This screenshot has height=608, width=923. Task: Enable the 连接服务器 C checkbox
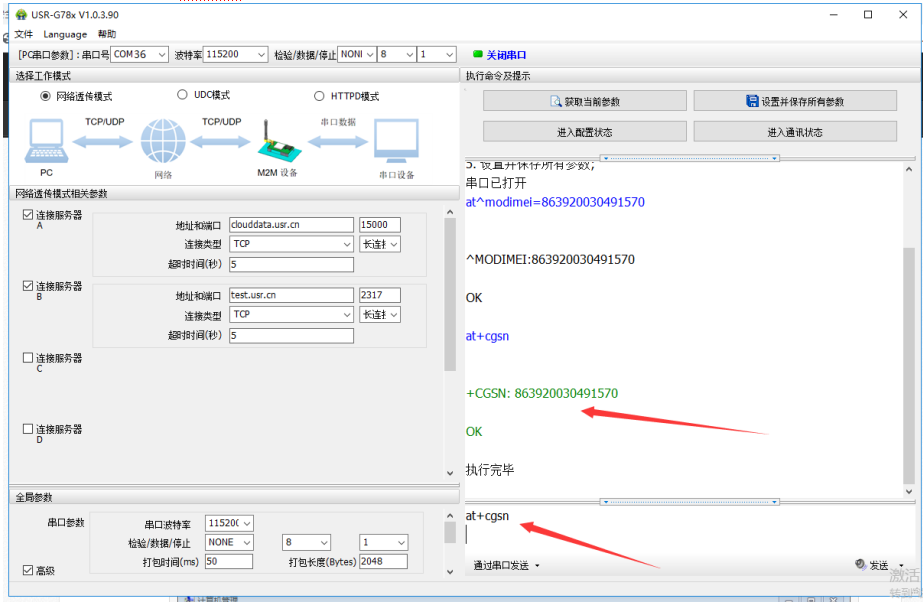pos(28,358)
